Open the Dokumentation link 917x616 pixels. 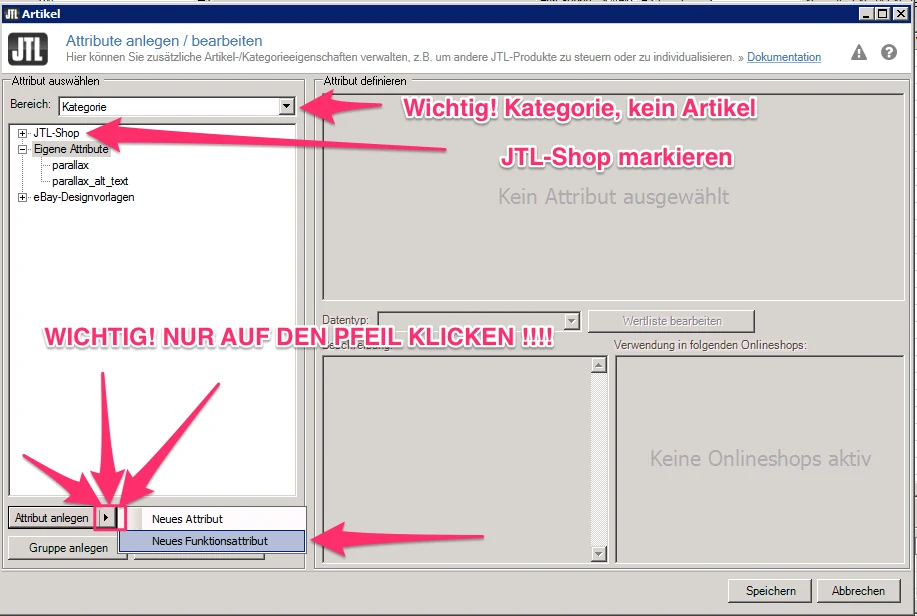tap(784, 57)
